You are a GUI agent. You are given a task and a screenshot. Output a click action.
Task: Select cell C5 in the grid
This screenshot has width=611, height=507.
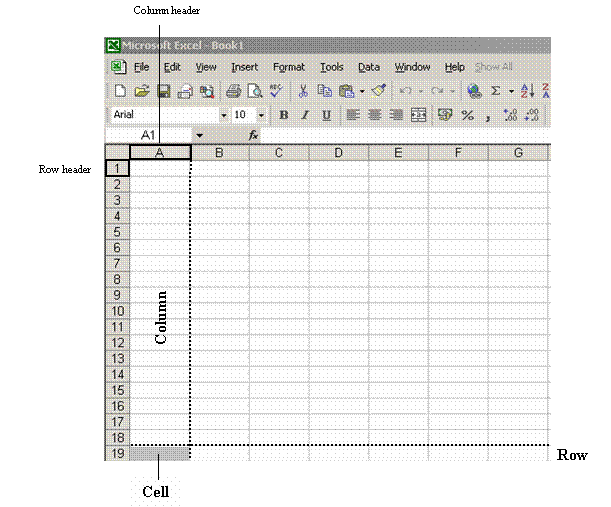coord(279,232)
